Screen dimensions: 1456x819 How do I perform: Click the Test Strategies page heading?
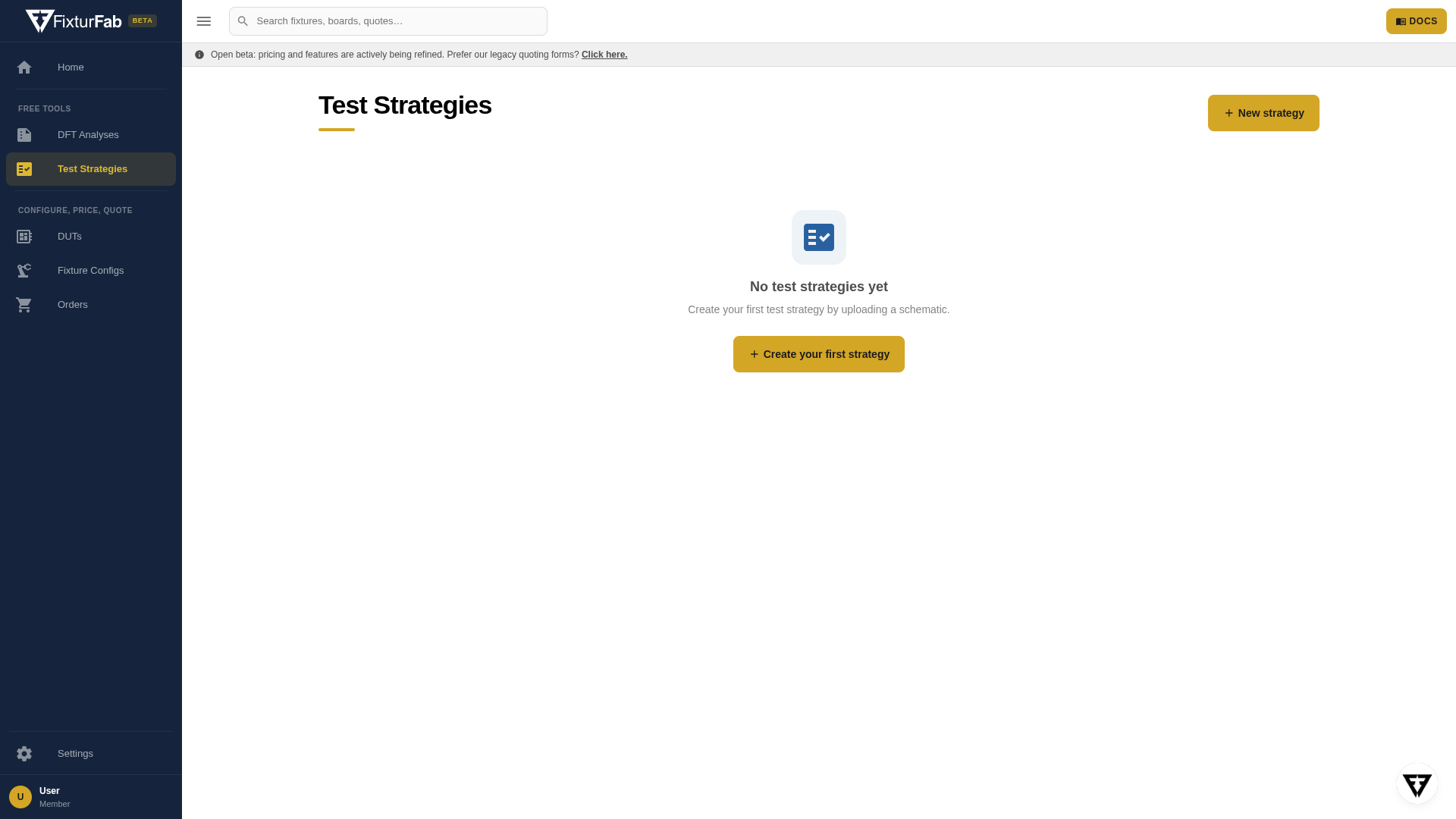pyautogui.click(x=405, y=105)
